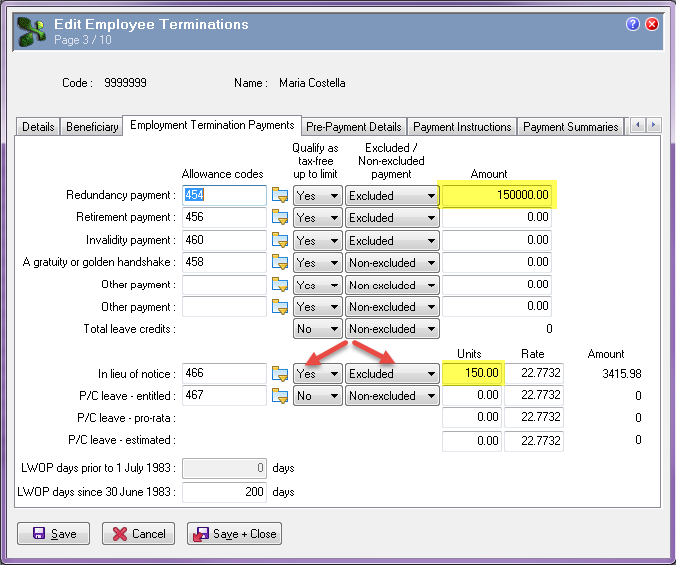Go to the Payment Instructions tab
This screenshot has width=676, height=565.
click(462, 127)
